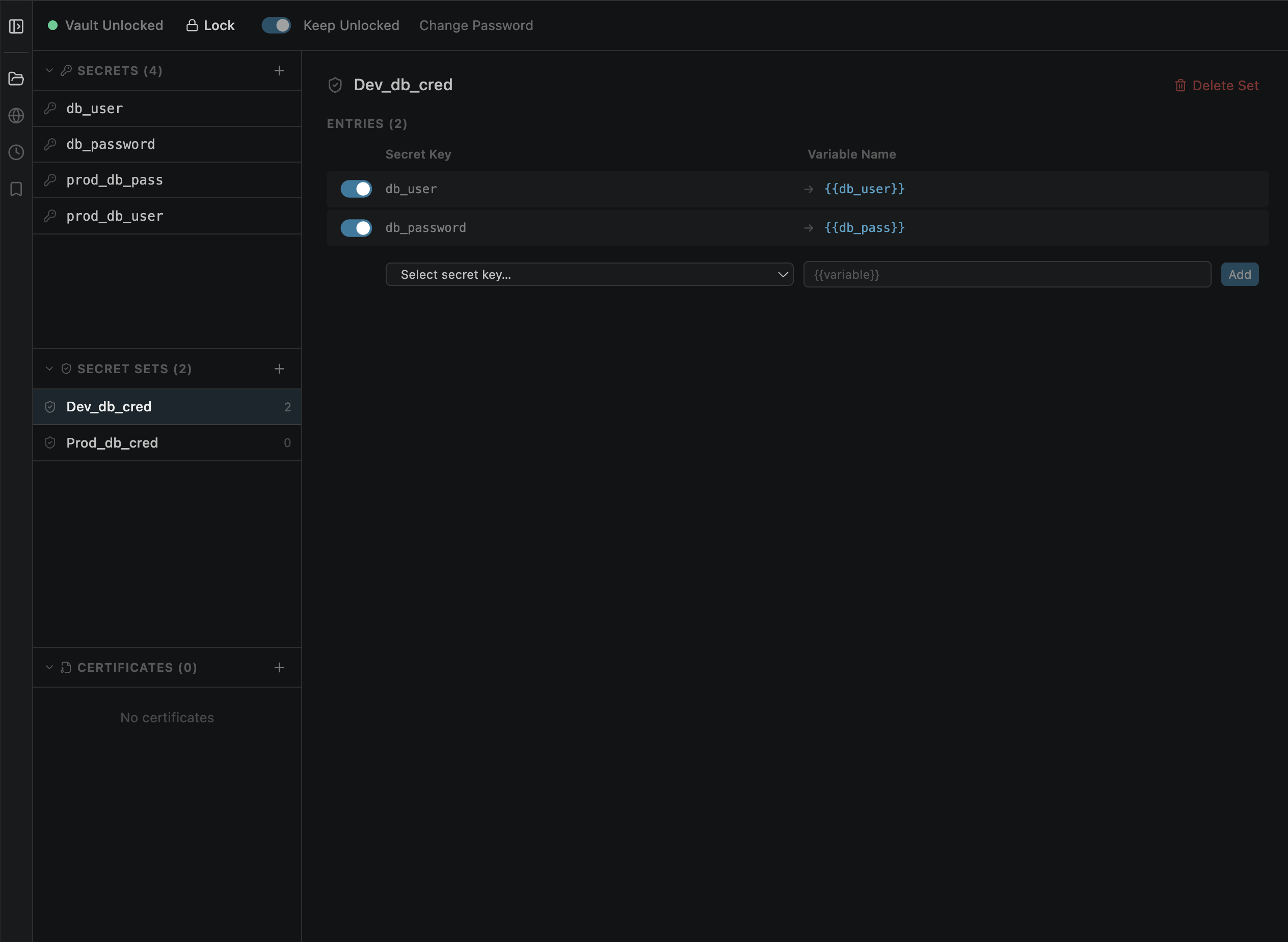Click key icon beside prod_db_pass secret
Screen dimensions: 1288x942
(50, 180)
